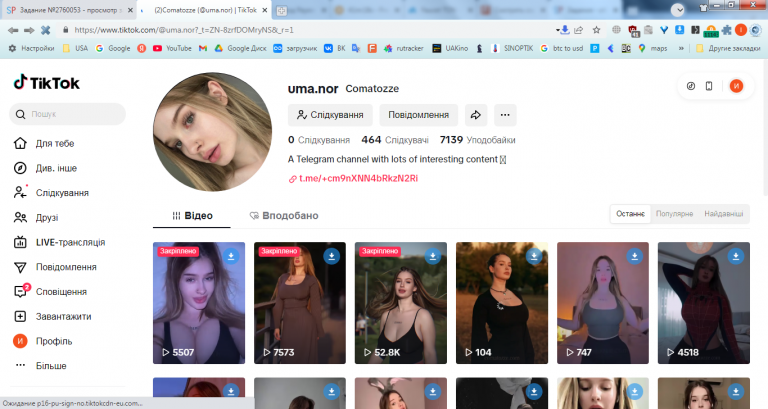The height and width of the screenshot is (409, 768).
Task: Download the video with 7573 views
Action: click(x=332, y=256)
